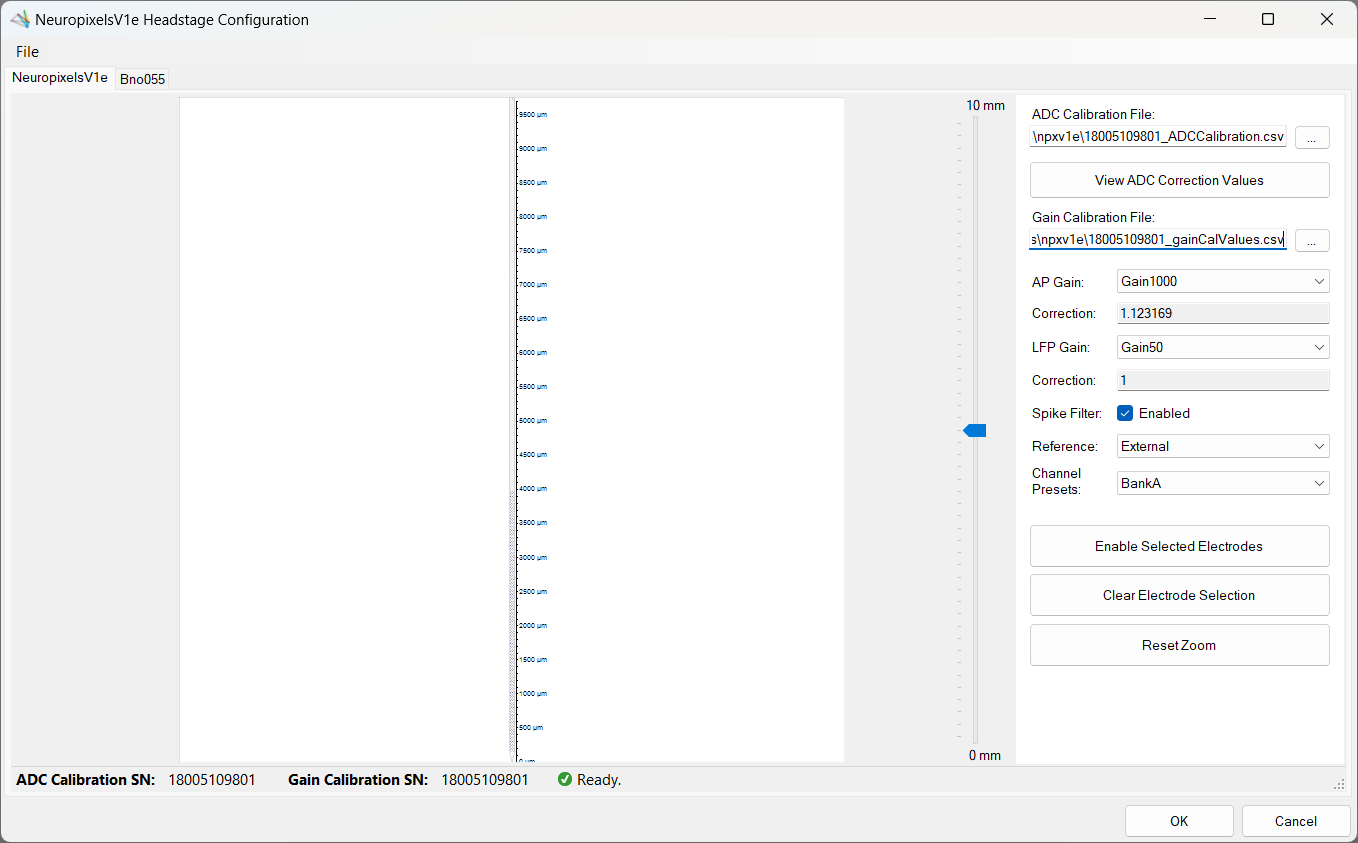Click the resize grip in status bar
The image size is (1358, 843).
[1339, 785]
